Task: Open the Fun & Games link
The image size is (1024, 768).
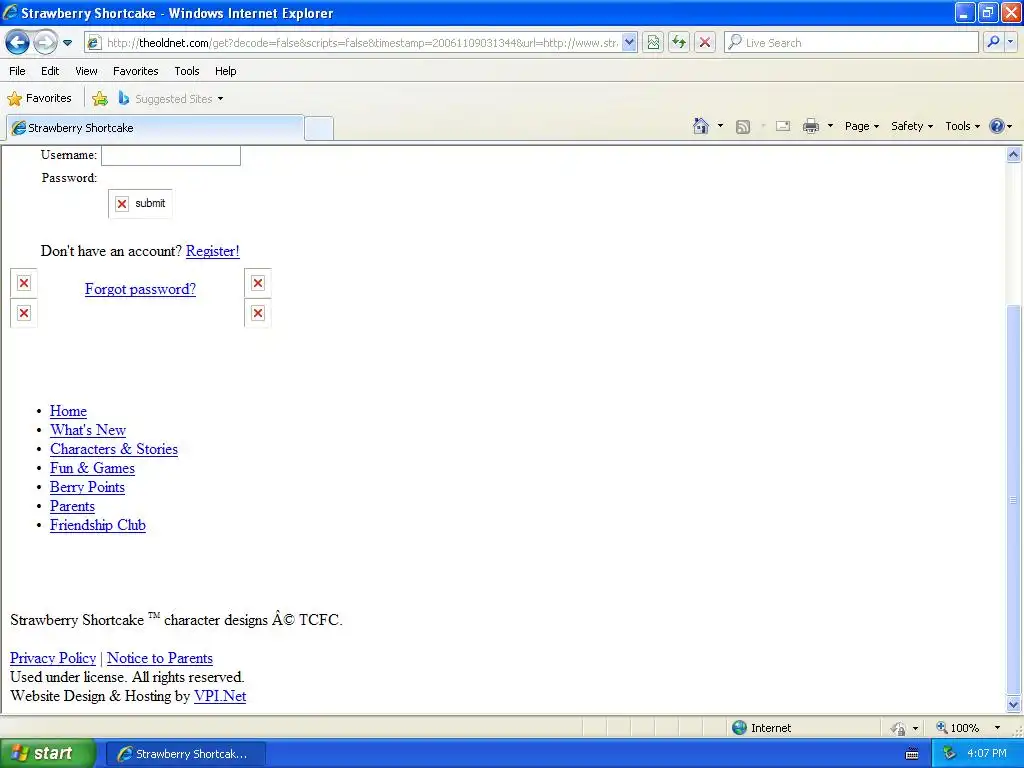Action: tap(93, 468)
